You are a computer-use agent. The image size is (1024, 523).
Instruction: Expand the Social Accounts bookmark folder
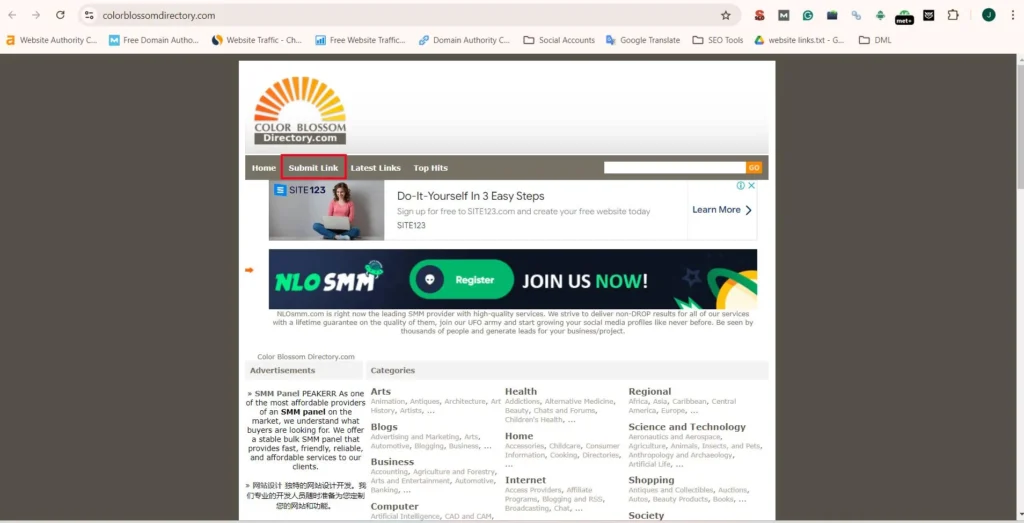559,40
